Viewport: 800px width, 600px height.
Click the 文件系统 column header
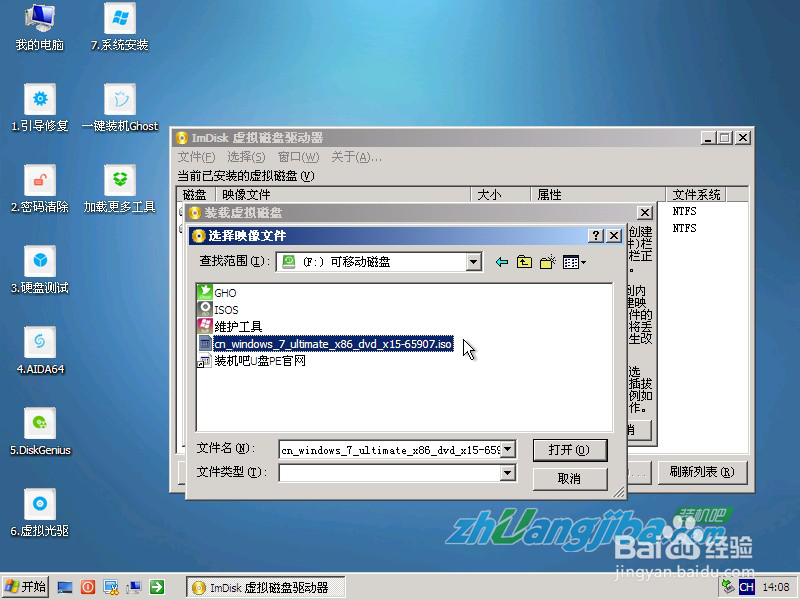(696, 194)
